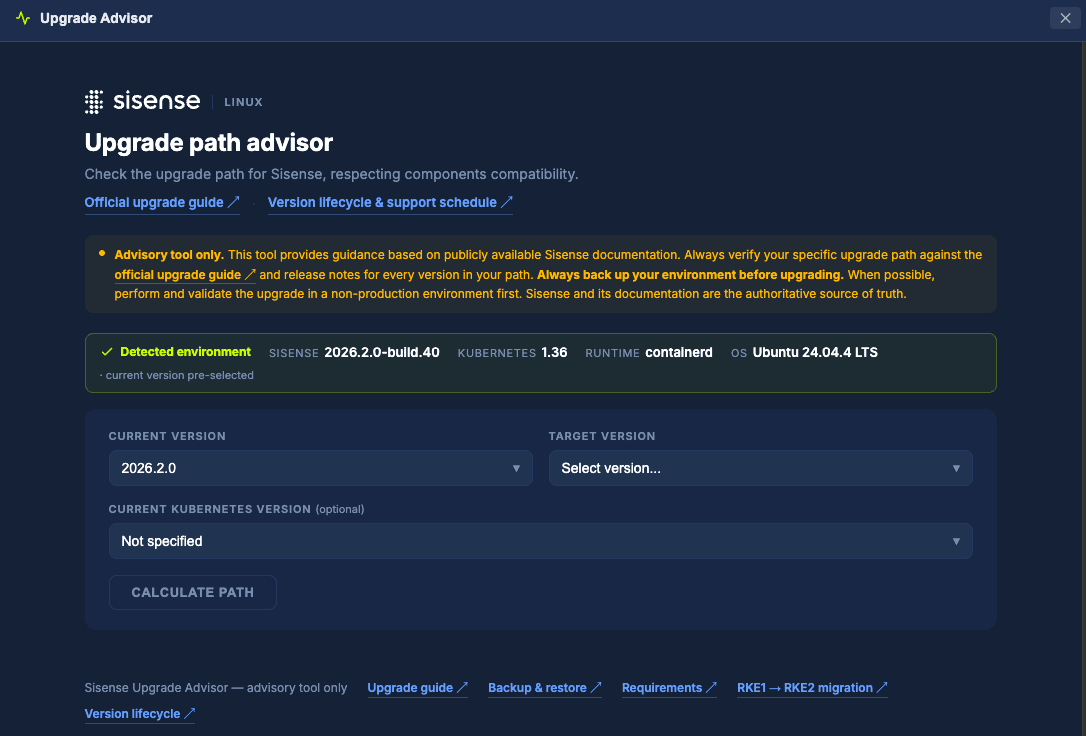Screen dimensions: 1086x736
Task: Click the Sisense logo icon
Action: pos(94,102)
